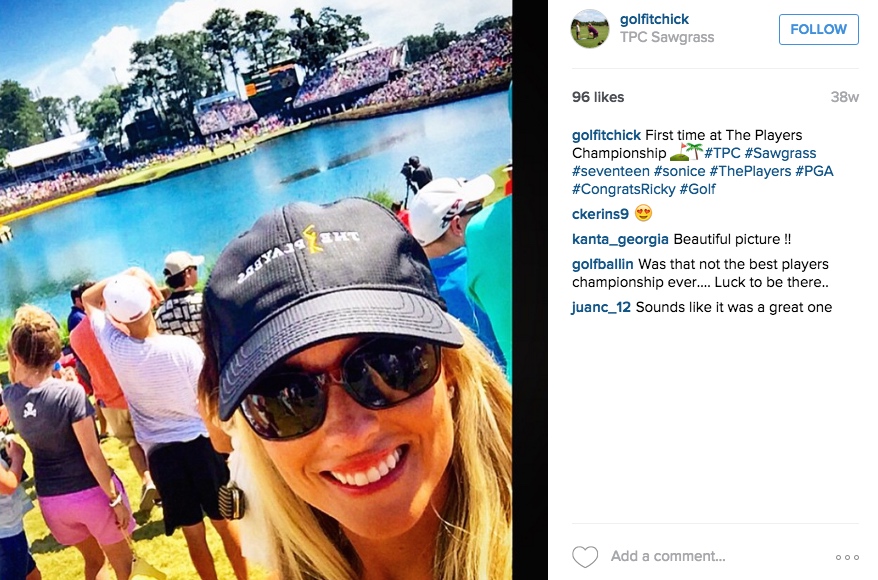
Task: Click the 38w timestamp
Action: [x=844, y=97]
